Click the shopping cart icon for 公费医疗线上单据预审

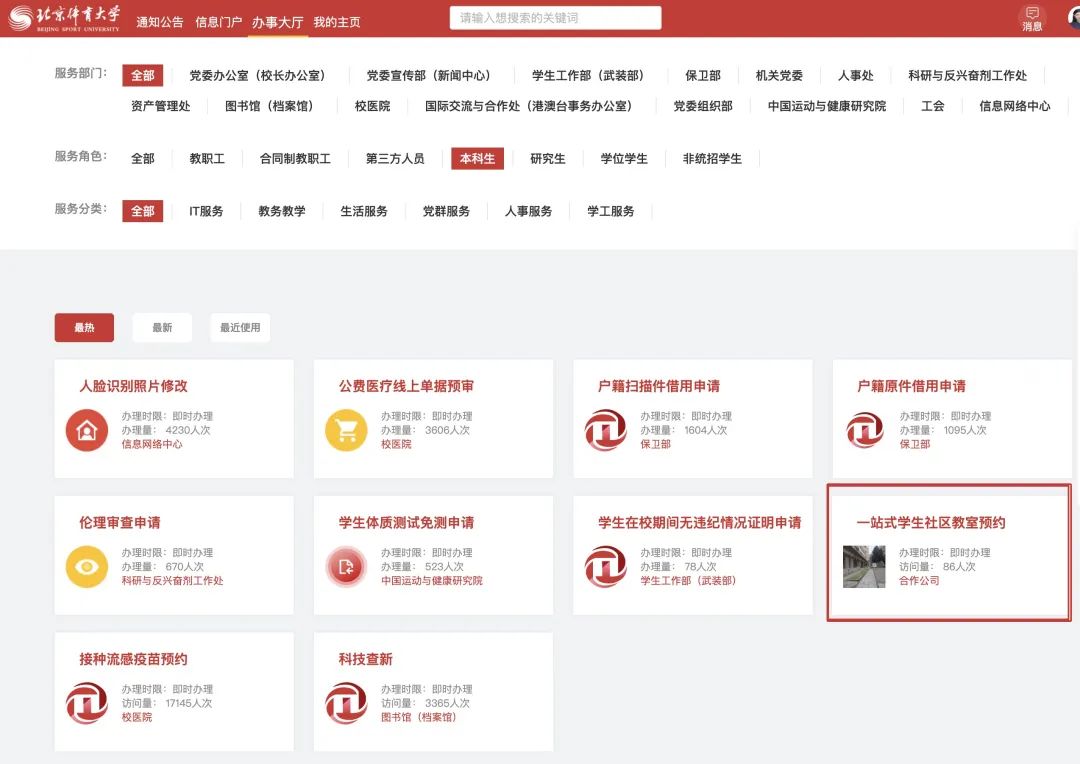(346, 430)
